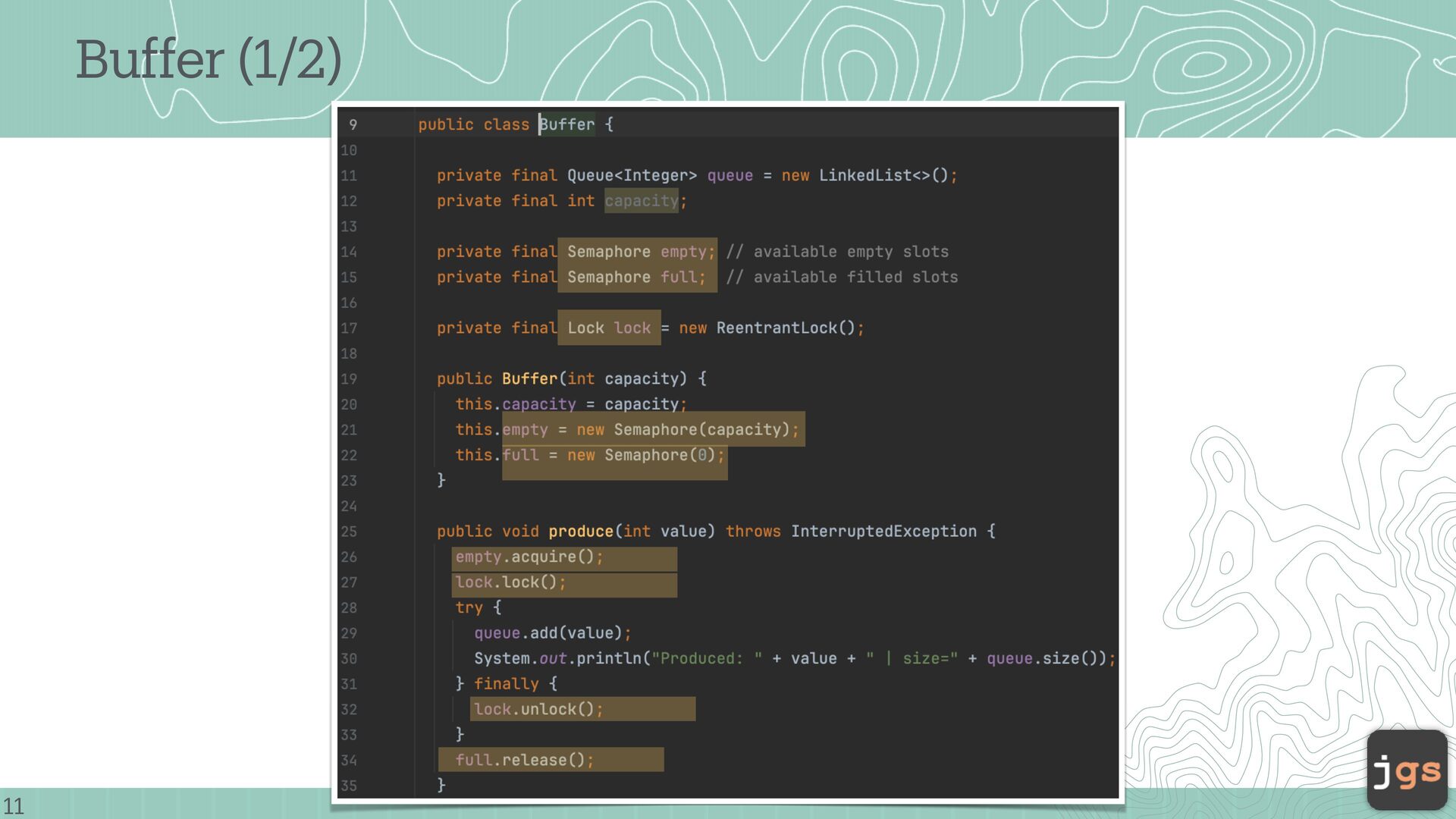Click highlighted capacity field declaration
This screenshot has height=819, width=1456.
coord(641,201)
